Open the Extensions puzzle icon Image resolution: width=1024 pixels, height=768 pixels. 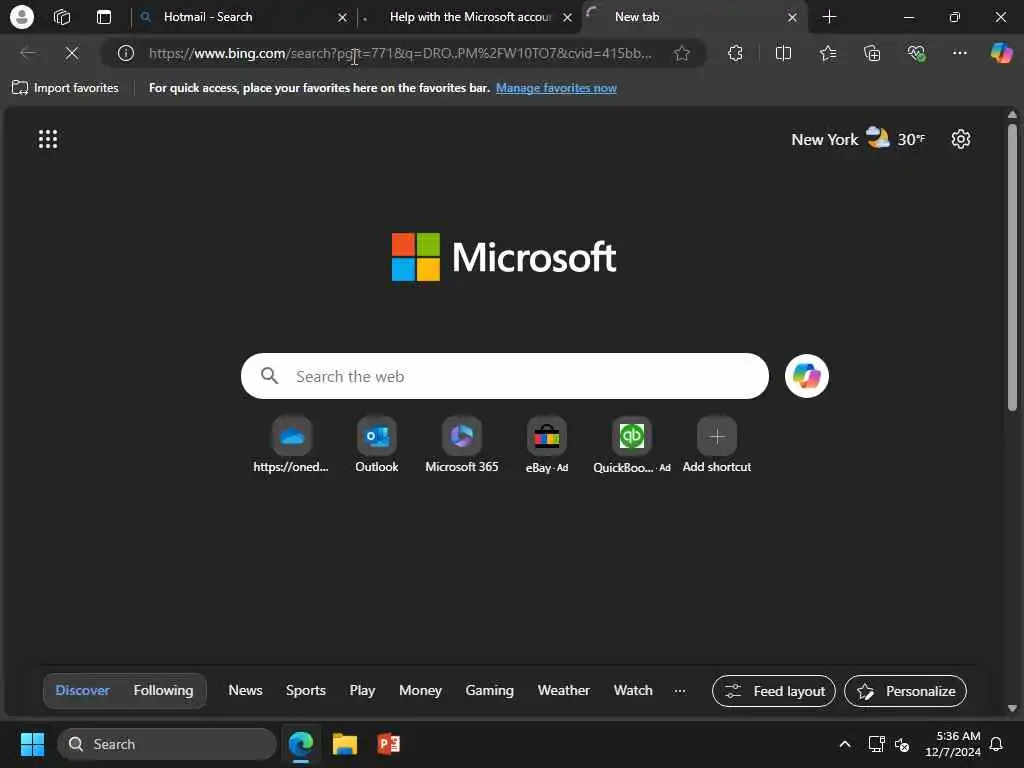pyautogui.click(x=735, y=53)
